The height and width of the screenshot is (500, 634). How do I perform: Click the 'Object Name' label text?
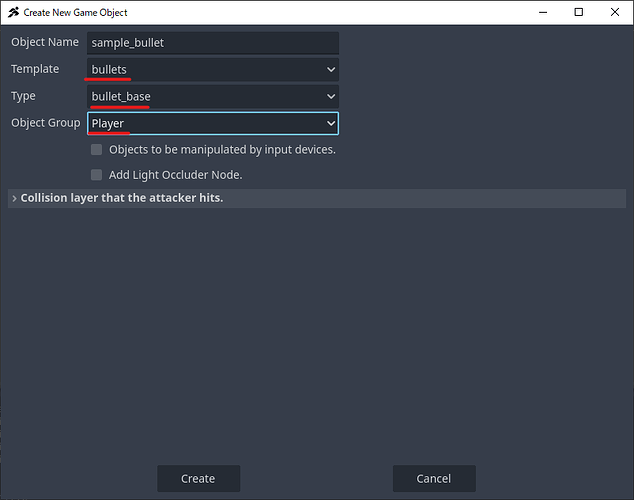[45, 43]
